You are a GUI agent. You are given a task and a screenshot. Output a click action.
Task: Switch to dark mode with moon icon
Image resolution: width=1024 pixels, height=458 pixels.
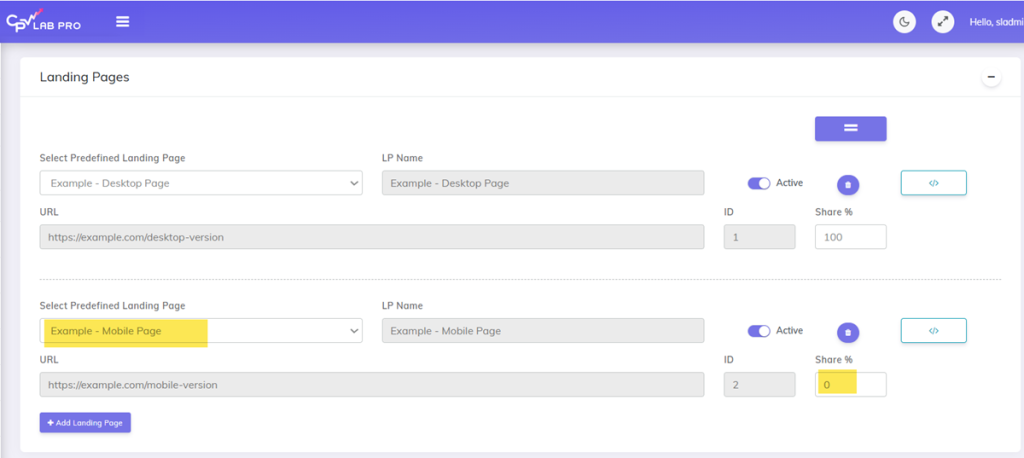pyautogui.click(x=904, y=22)
